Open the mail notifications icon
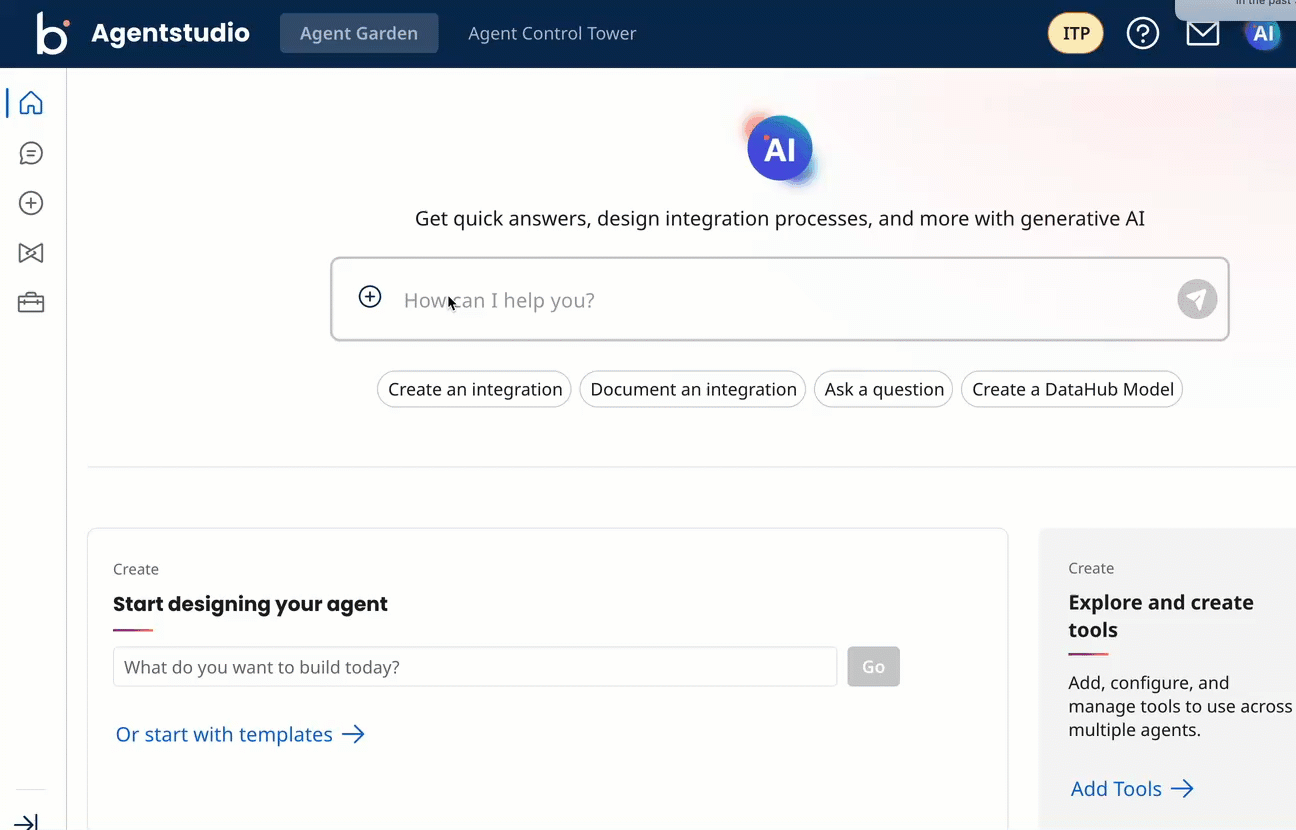Image resolution: width=1296 pixels, height=830 pixels. click(1202, 33)
